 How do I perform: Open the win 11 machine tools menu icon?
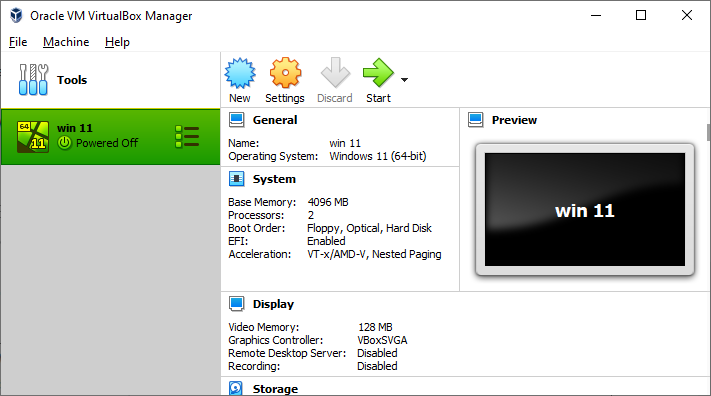[187, 137]
